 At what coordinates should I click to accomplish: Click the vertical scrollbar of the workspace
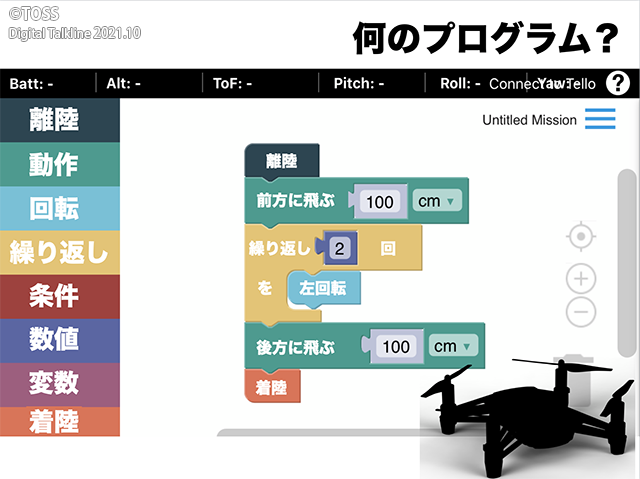[627, 260]
